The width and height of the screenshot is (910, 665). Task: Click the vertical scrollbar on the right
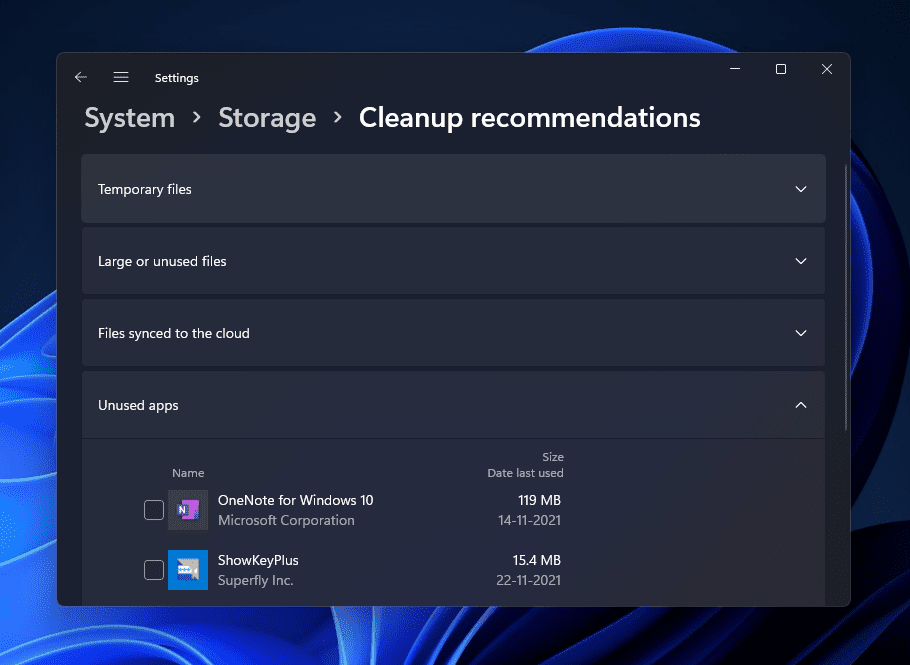coord(846,300)
